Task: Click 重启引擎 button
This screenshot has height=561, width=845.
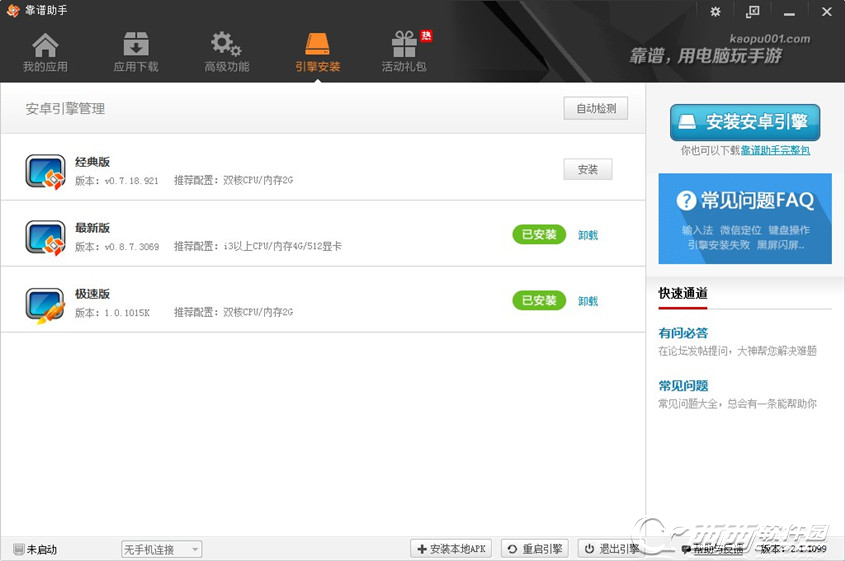Action: pos(535,549)
